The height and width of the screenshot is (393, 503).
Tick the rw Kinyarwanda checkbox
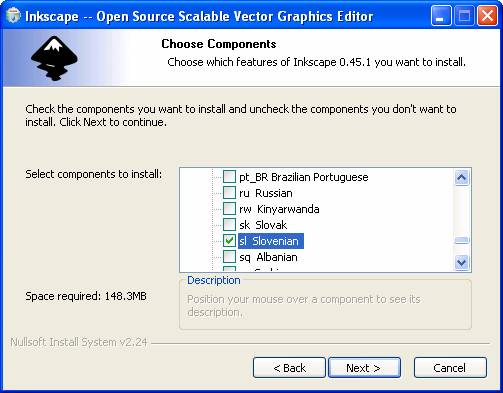point(229,209)
